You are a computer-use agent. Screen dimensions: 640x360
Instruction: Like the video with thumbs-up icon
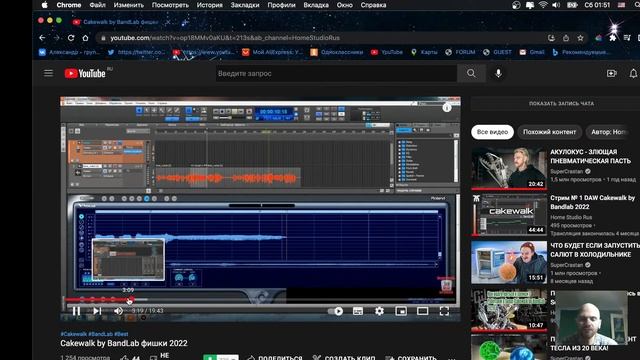(124, 358)
